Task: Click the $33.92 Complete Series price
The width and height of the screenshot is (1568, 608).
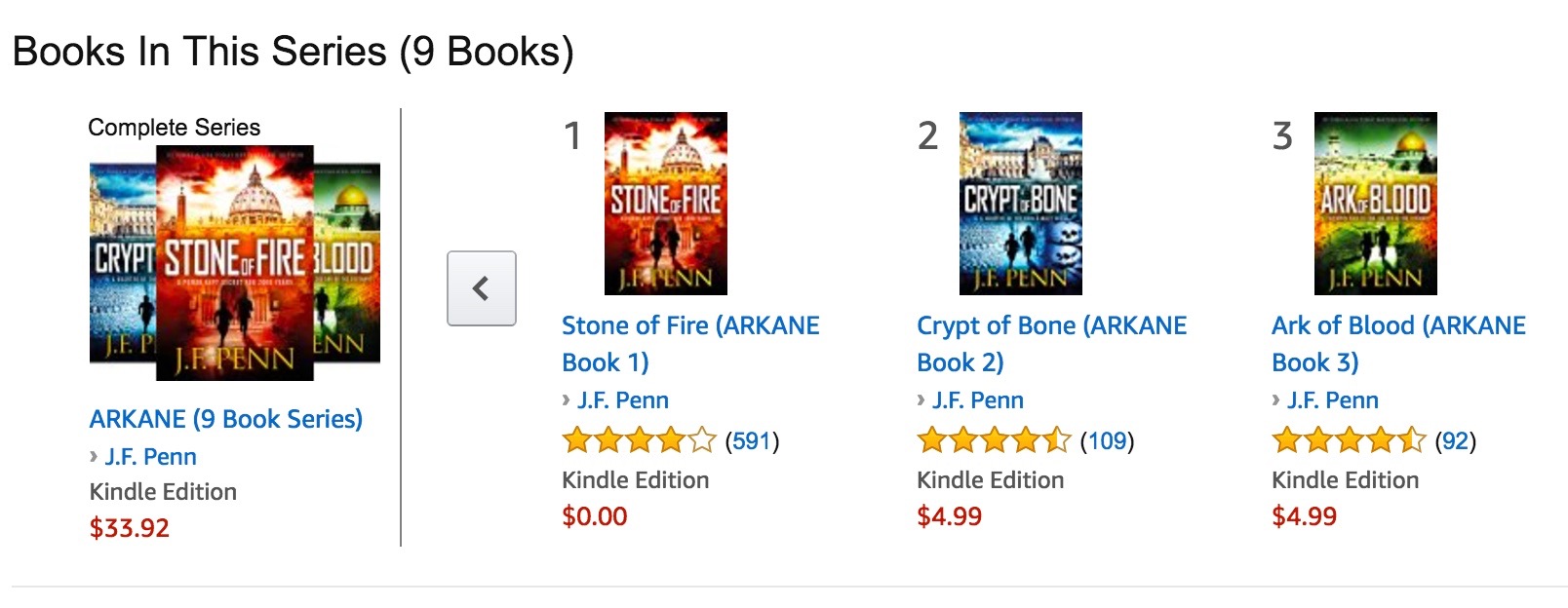Action: (x=130, y=528)
